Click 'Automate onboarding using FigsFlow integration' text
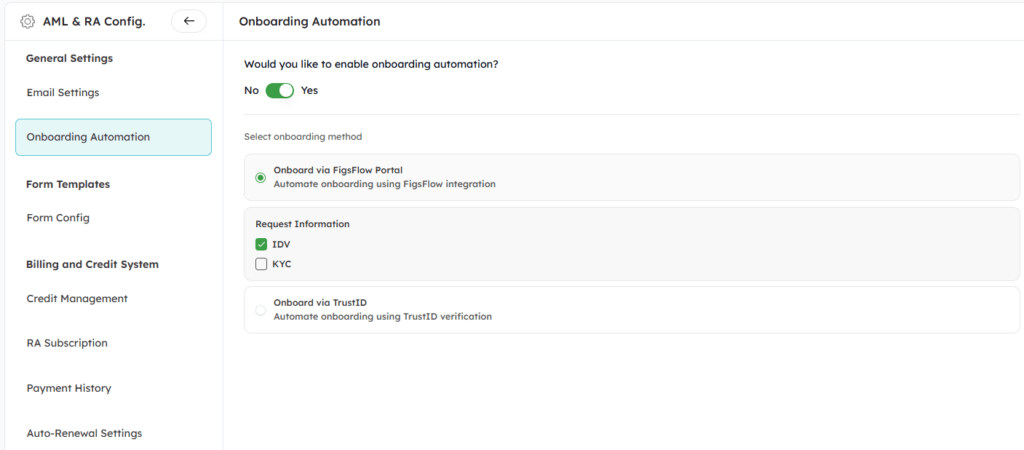 pyautogui.click(x=385, y=184)
